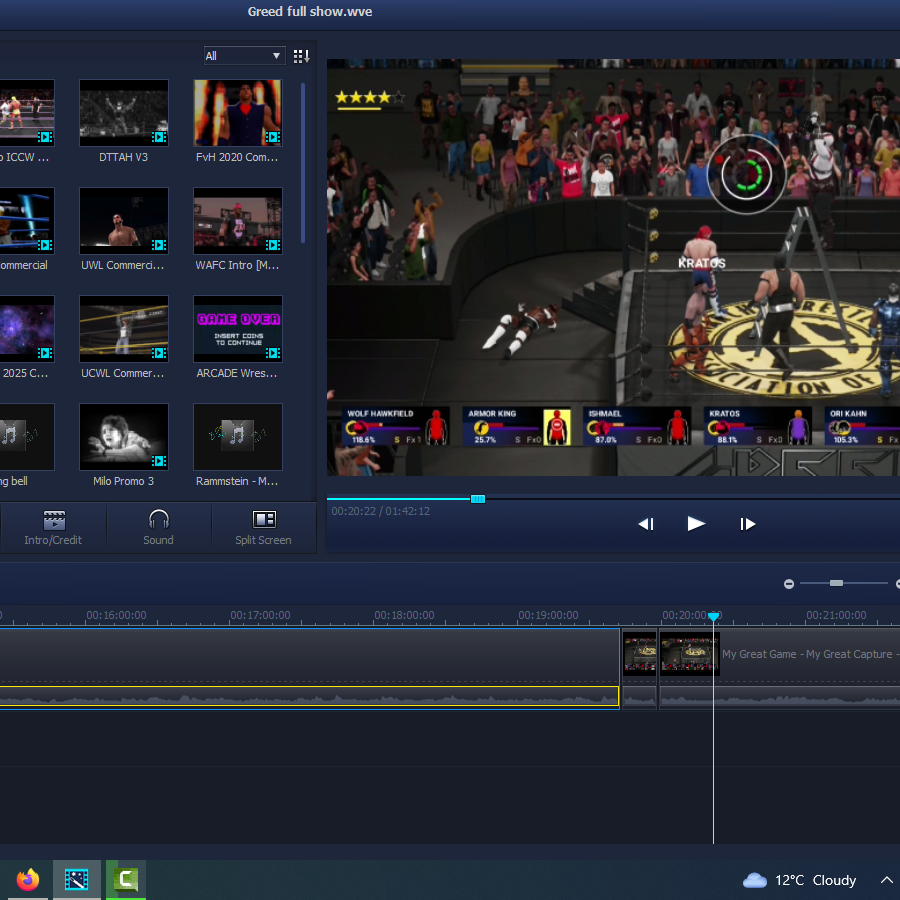Open the 12°C Cloudy weather widget
Screen dimensions: 900x900
point(799,880)
